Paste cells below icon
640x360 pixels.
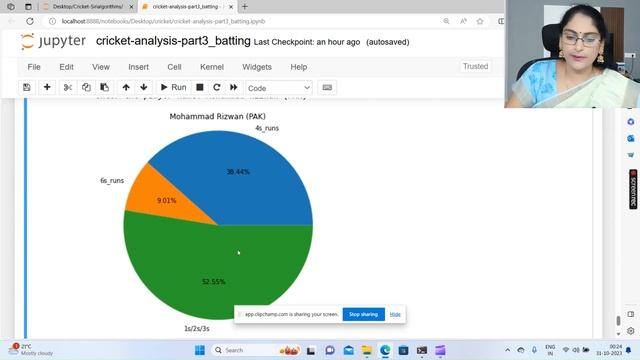pyautogui.click(x=104, y=87)
